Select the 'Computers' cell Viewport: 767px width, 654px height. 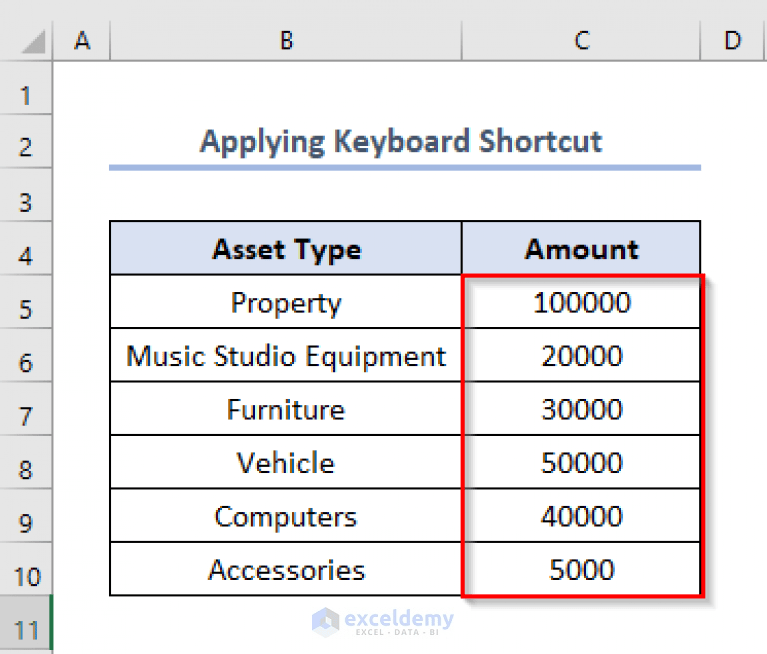(x=286, y=516)
